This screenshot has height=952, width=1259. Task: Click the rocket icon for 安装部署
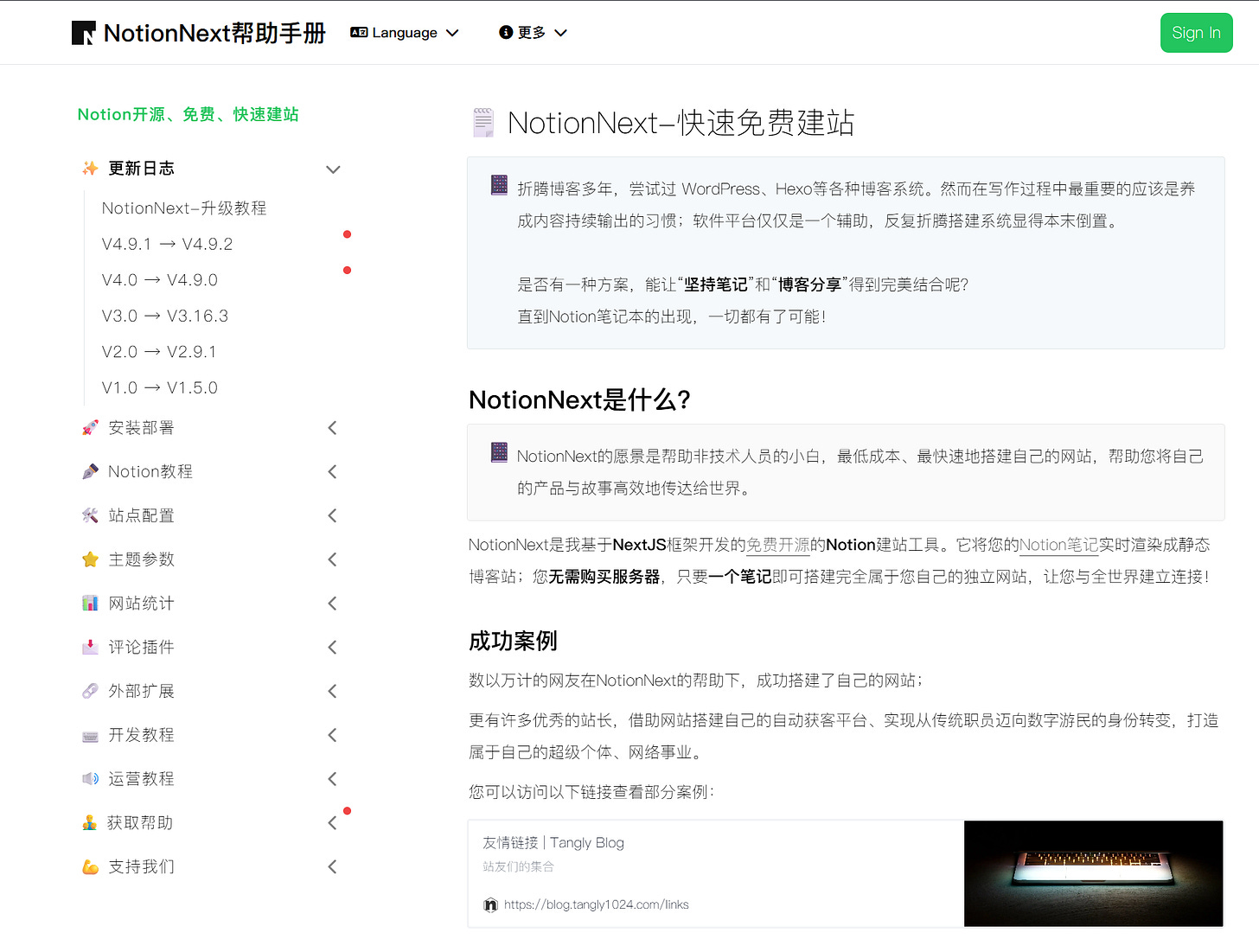(90, 427)
